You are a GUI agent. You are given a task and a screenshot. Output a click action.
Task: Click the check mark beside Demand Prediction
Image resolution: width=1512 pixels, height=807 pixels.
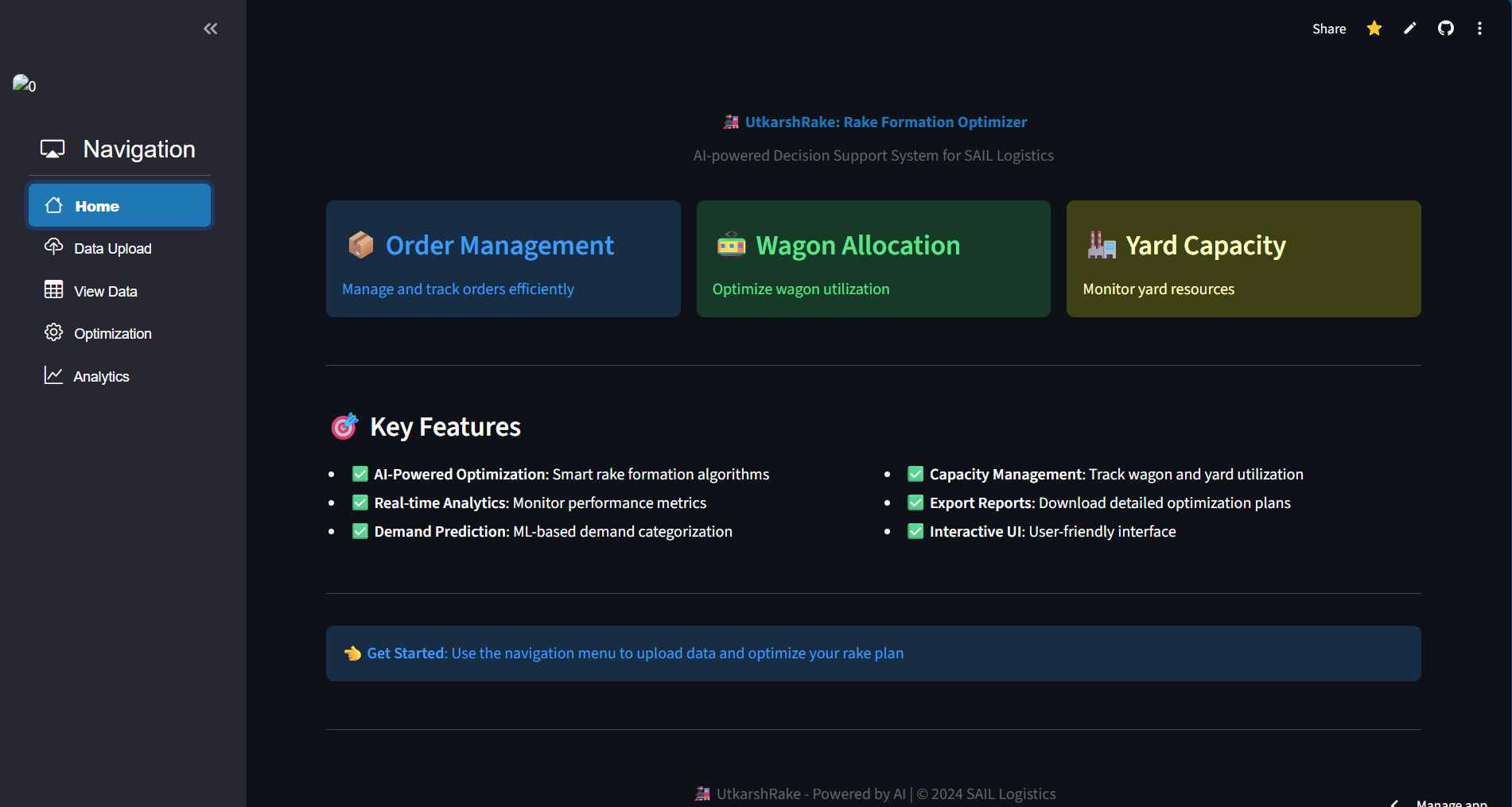pos(360,531)
